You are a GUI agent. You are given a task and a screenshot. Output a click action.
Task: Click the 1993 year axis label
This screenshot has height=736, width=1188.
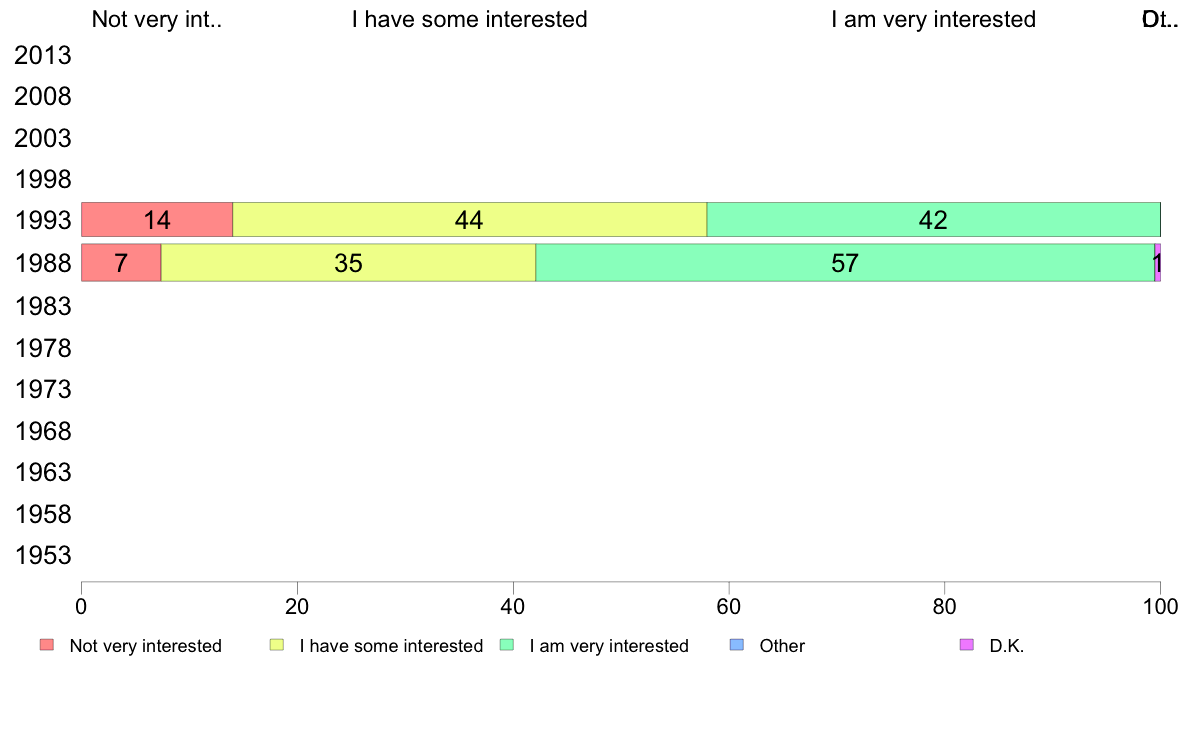tap(42, 221)
